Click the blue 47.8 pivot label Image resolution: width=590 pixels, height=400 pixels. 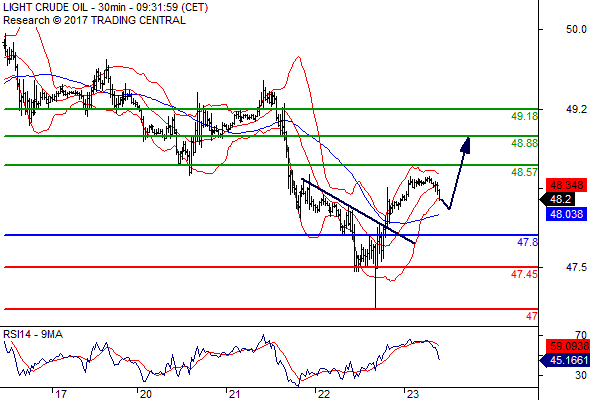coord(528,242)
